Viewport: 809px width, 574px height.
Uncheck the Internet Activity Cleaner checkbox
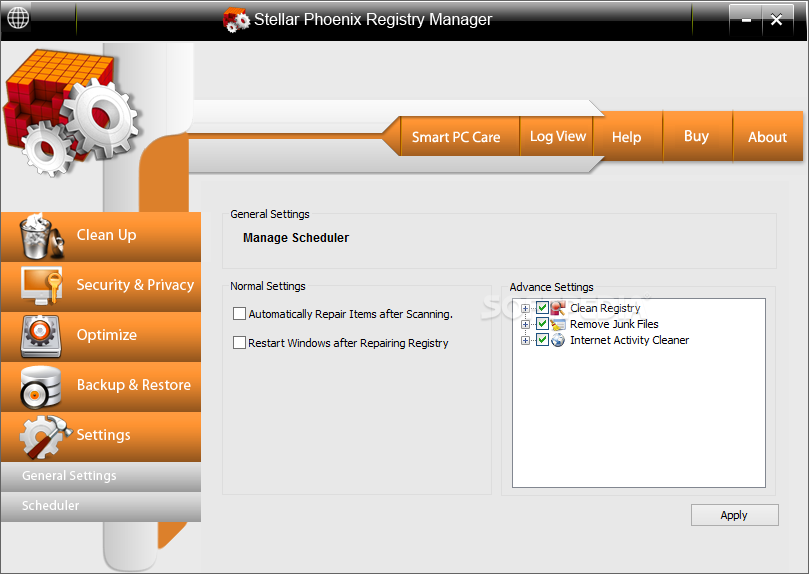(x=542, y=340)
